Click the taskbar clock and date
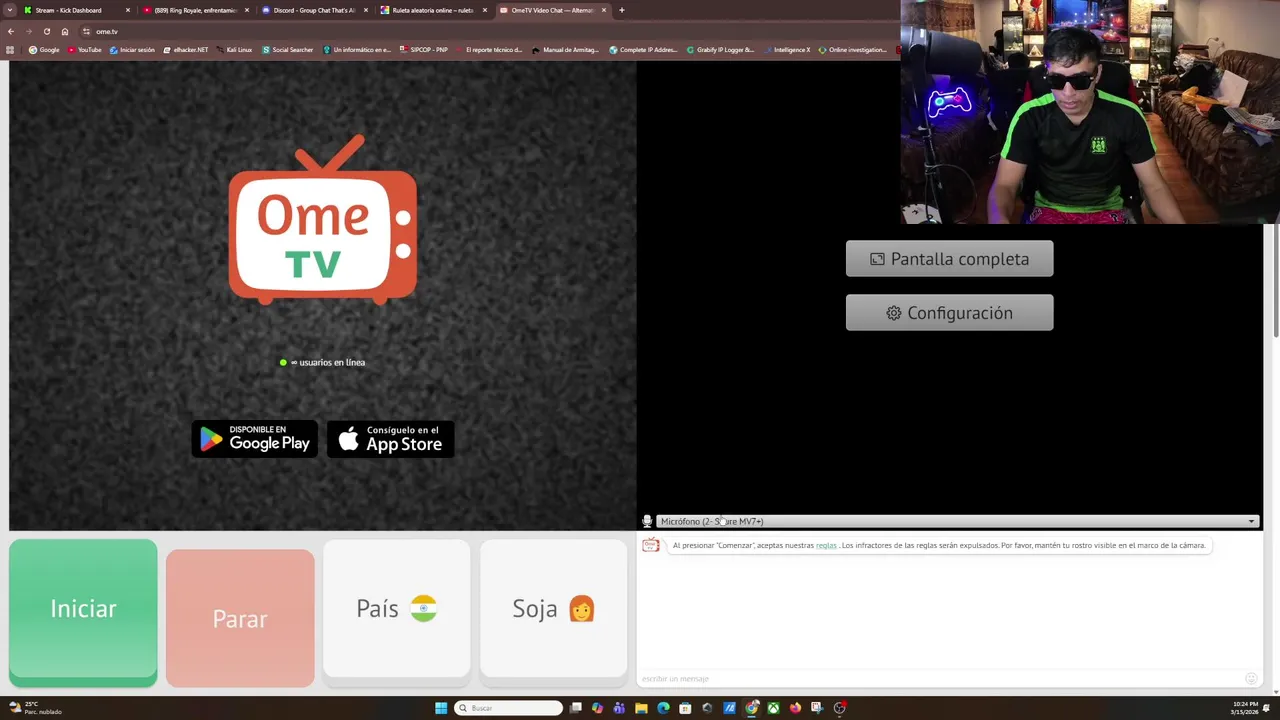Viewport: 1280px width, 720px height. pos(1245,708)
